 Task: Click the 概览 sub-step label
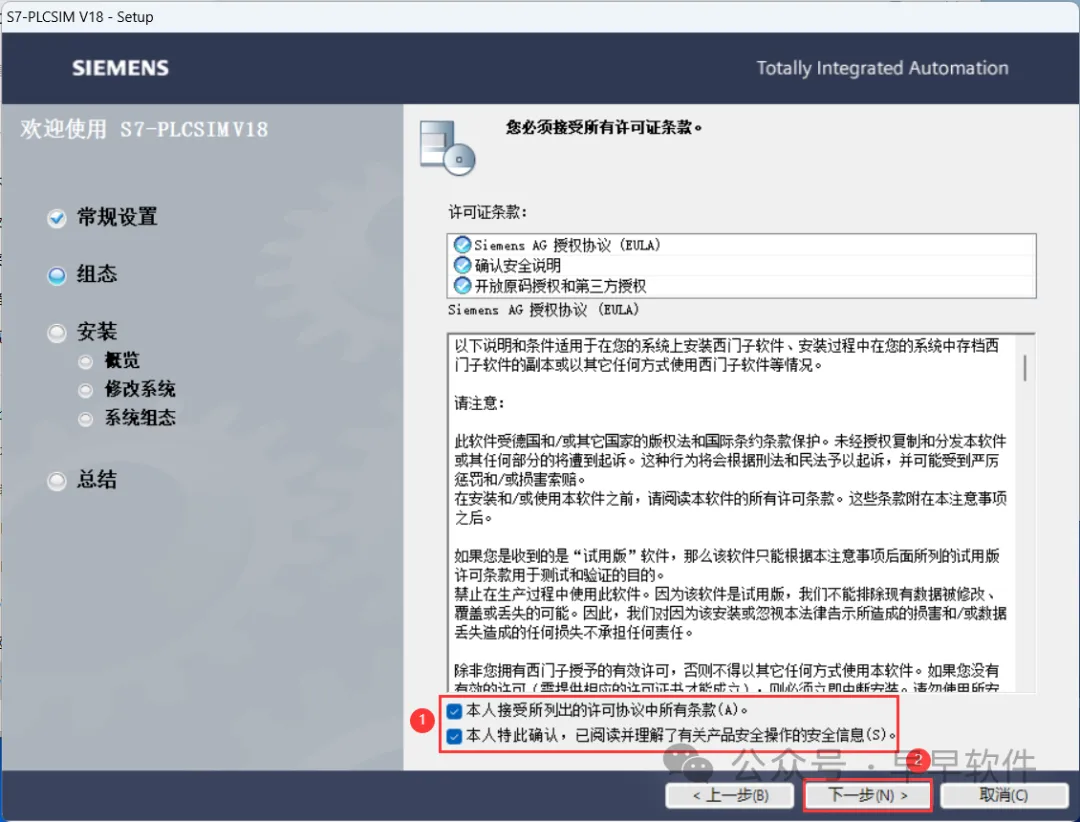tap(122, 360)
